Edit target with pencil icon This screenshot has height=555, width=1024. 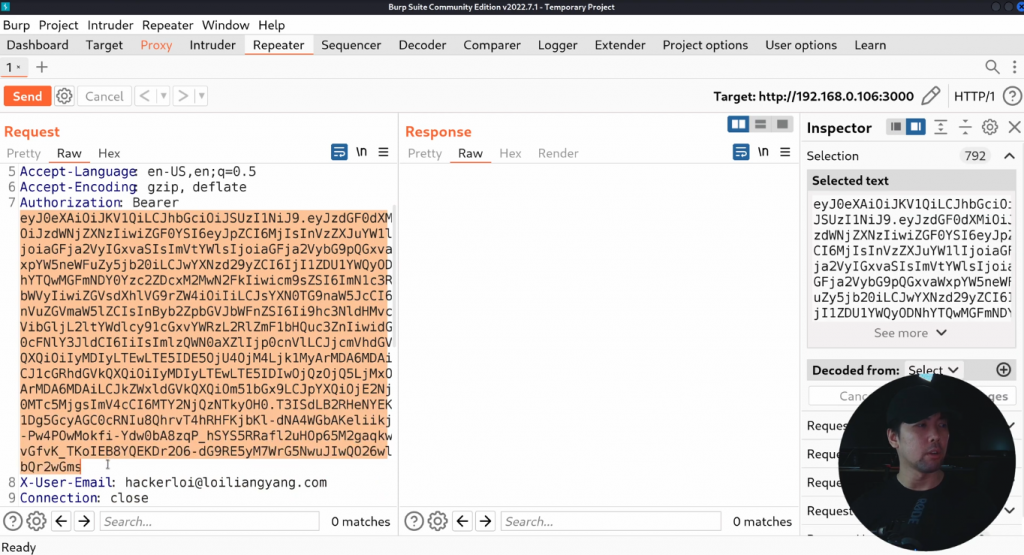(x=931, y=96)
